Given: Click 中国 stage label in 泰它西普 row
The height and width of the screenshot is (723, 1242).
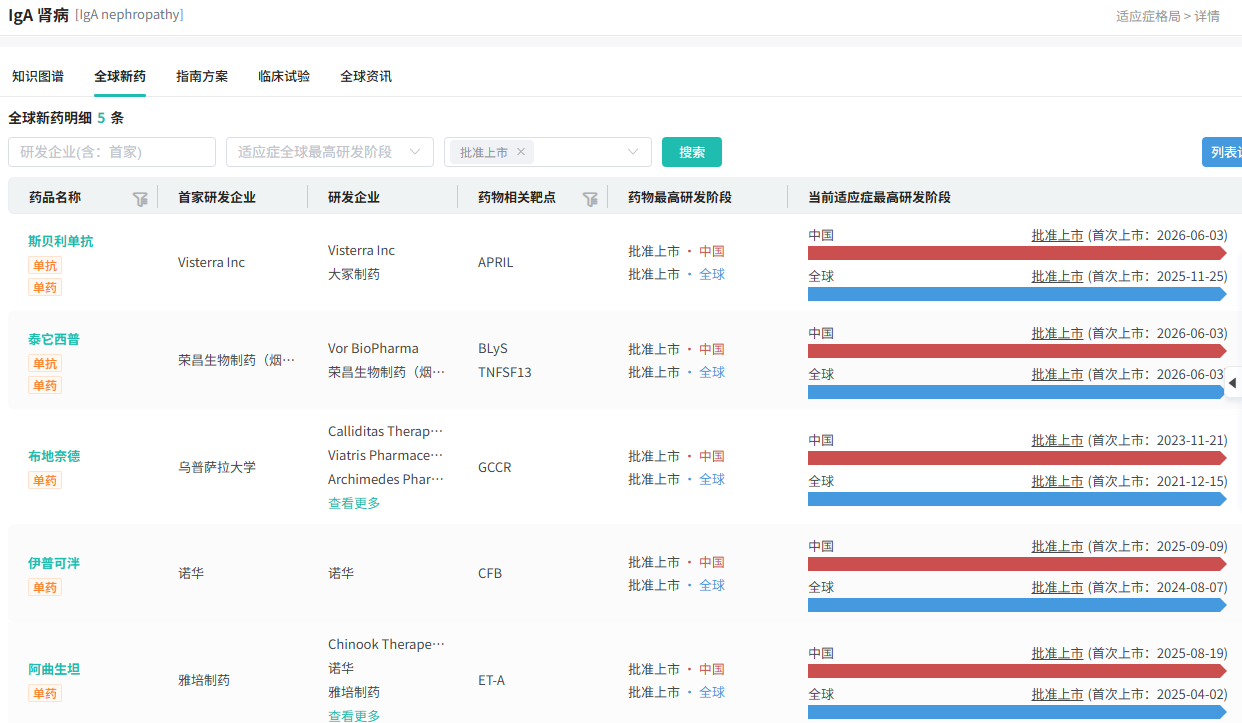Looking at the screenshot, I should coord(712,349).
